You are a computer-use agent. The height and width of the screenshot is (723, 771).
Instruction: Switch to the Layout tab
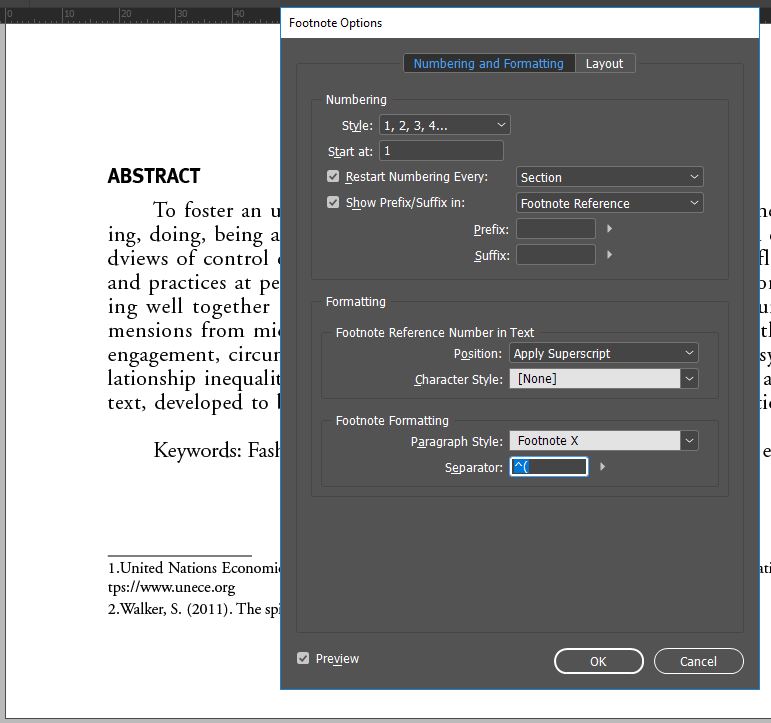pyautogui.click(x=604, y=63)
